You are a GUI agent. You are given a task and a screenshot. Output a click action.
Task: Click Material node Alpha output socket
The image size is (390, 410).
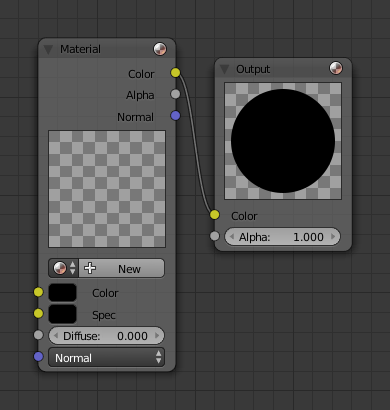175,94
